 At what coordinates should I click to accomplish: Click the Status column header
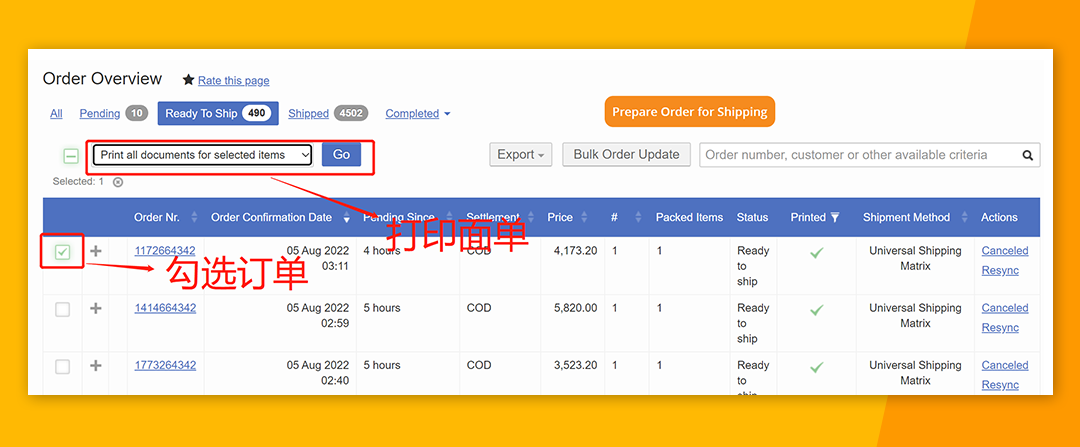pos(752,218)
